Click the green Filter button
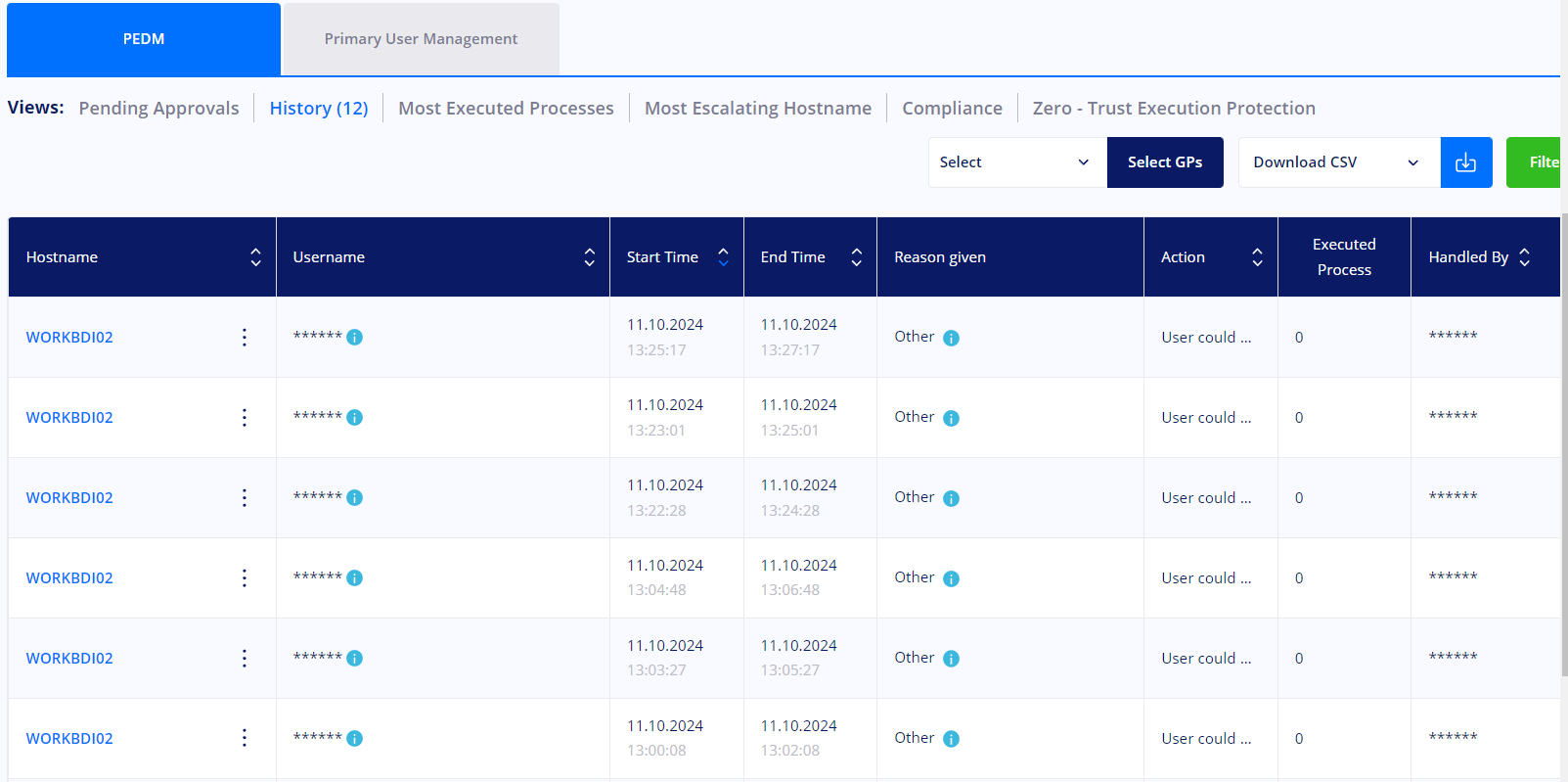This screenshot has height=782, width=1568. click(1536, 162)
